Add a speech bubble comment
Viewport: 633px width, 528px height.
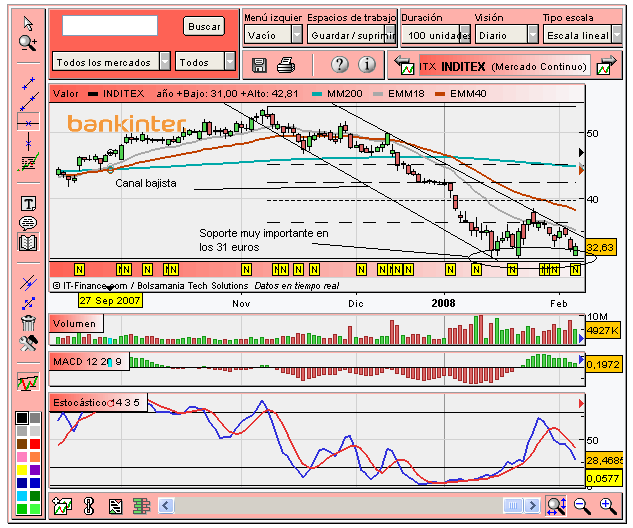tap(28, 223)
